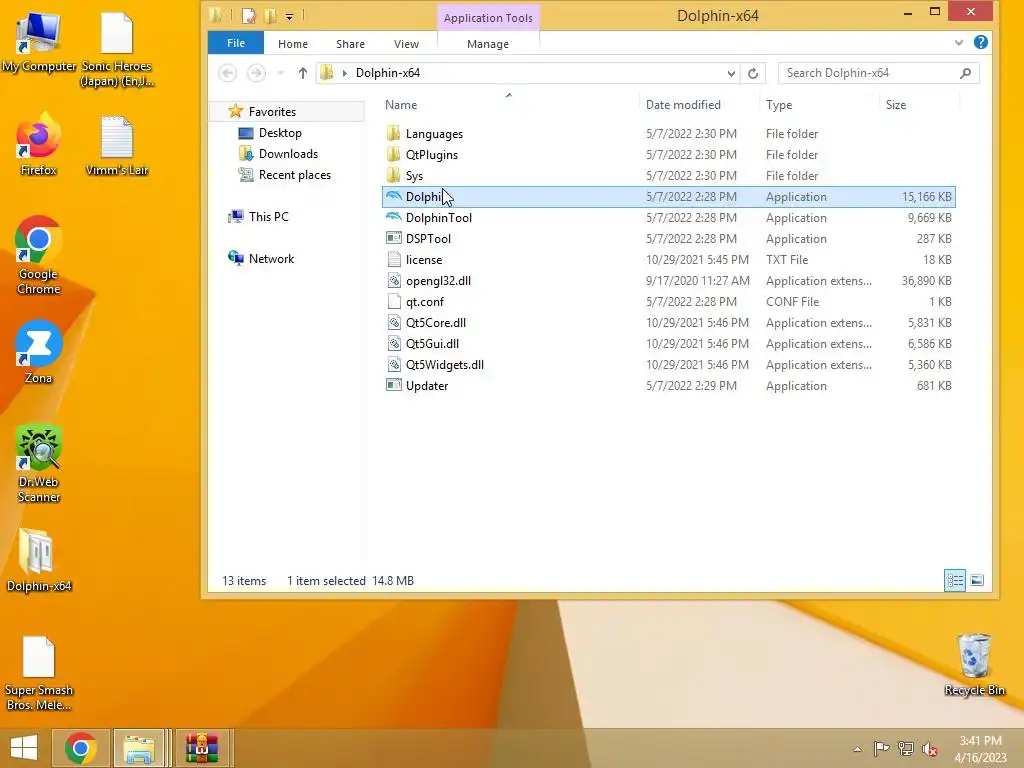Image resolution: width=1024 pixels, height=768 pixels.
Task: Select the Super Smash Bros. Melee desktop file
Action: pyautogui.click(x=38, y=673)
